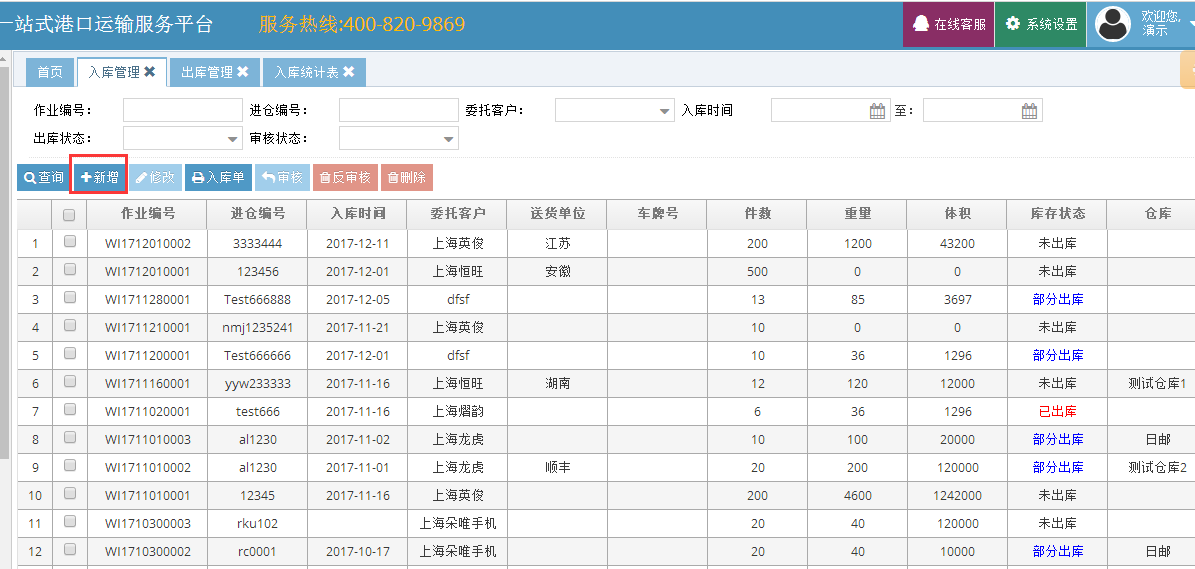Click 部分出库 link for WI1711280001
This screenshot has height=569, width=1195.
(1057, 299)
